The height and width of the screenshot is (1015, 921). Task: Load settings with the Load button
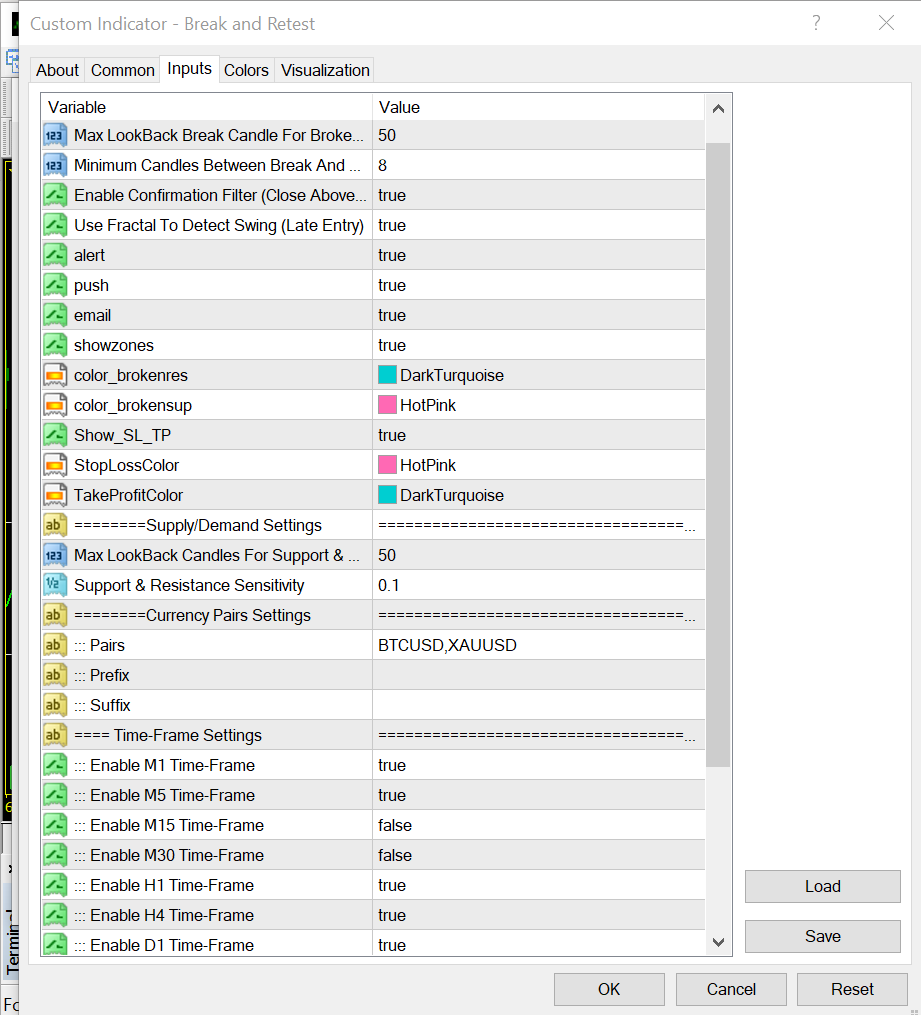click(823, 886)
